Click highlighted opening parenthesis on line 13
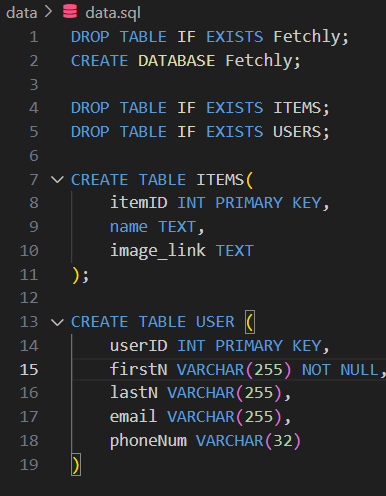386x496 pixels. 250,322
